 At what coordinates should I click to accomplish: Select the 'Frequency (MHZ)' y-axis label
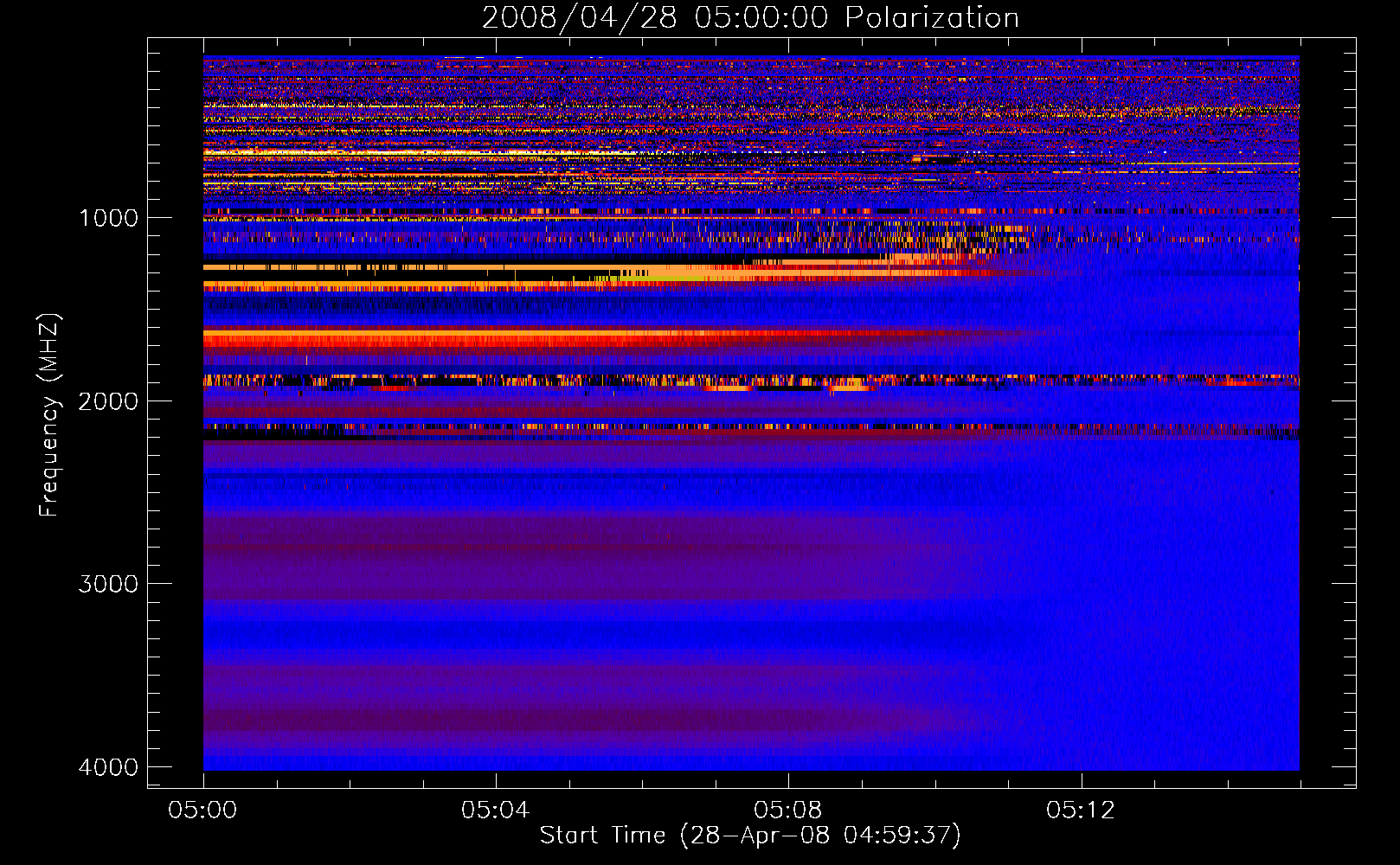tap(50, 415)
